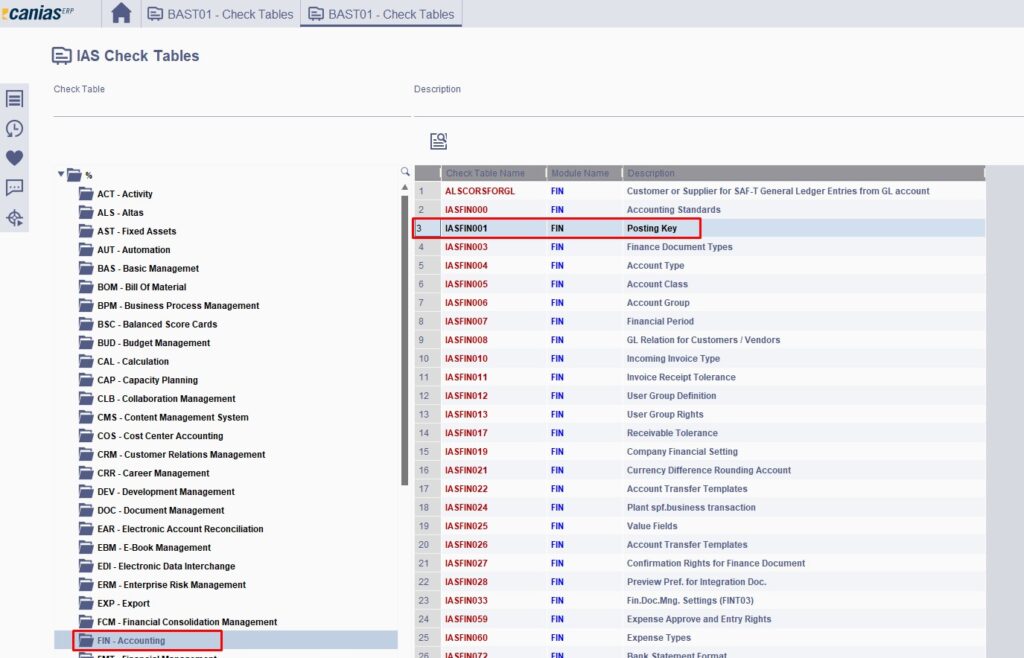The height and width of the screenshot is (658, 1024).
Task: Collapse the root % tree node
Action: (x=62, y=174)
